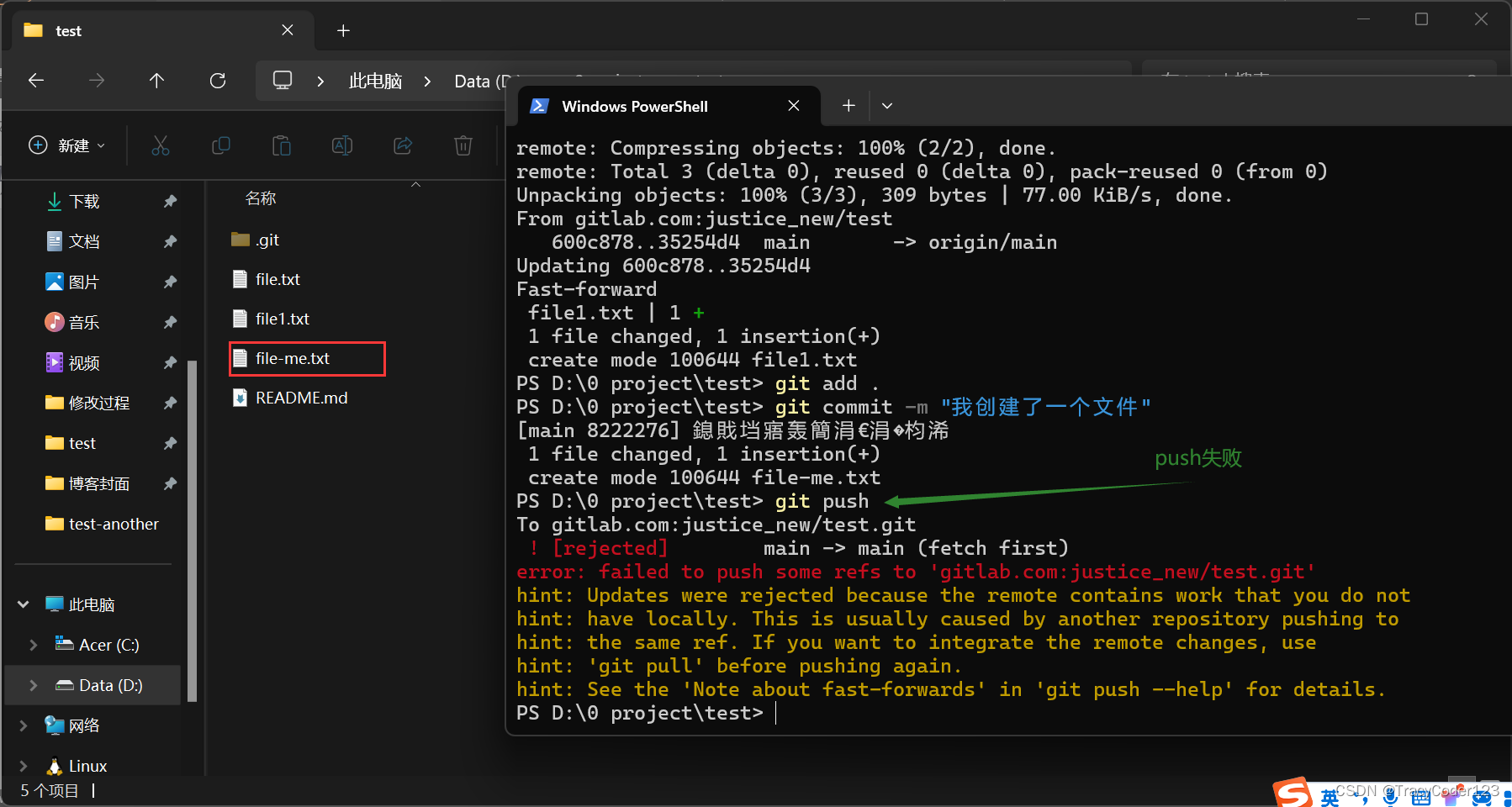1512x807 pixels.
Task: Expand the chevron before 此电脑 breadcrumb
Action: (x=320, y=82)
